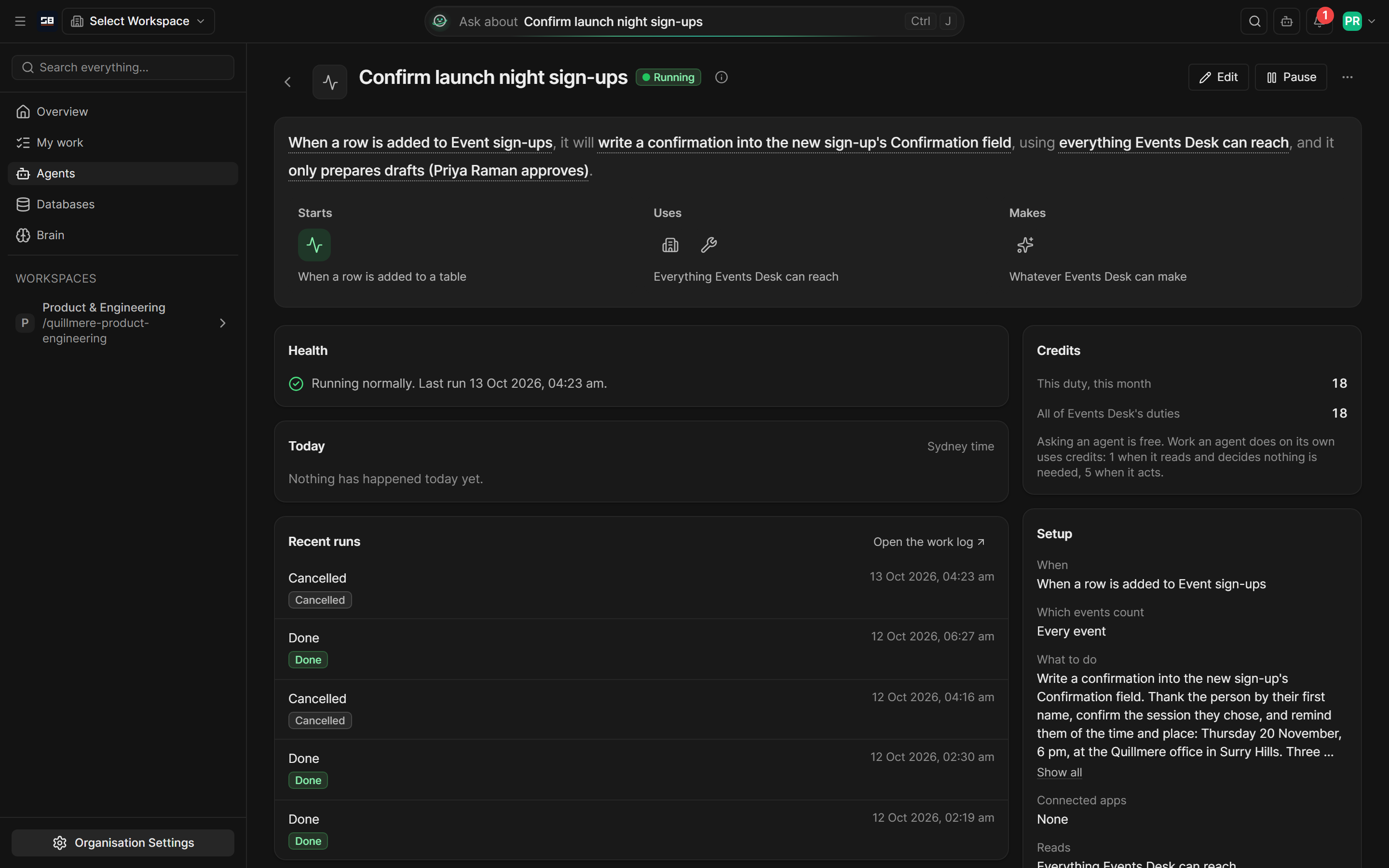Open Done run from 12 Oct 02:30 am
The height and width of the screenshot is (868, 1389).
click(641, 769)
